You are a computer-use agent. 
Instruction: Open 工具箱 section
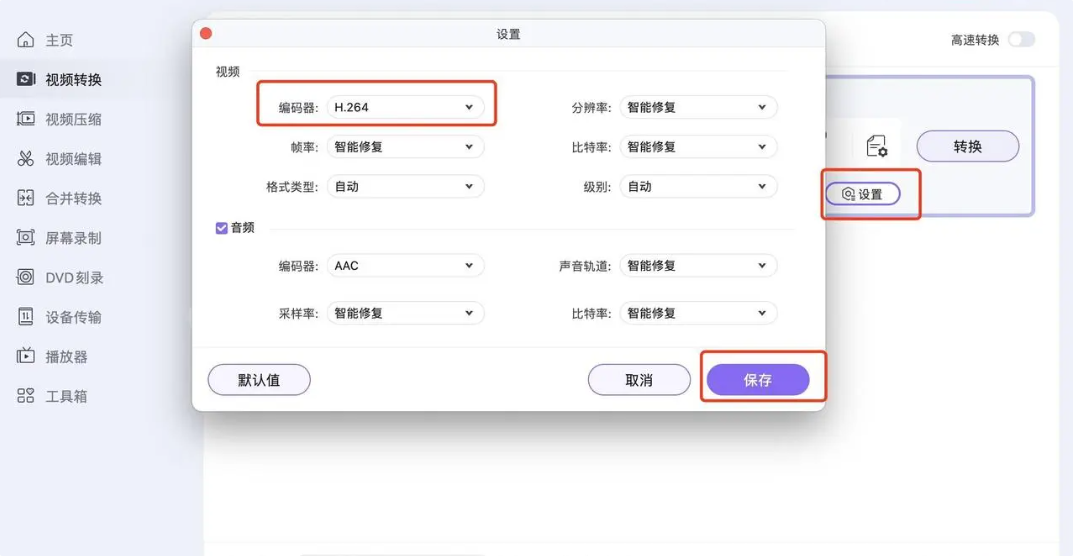pos(66,396)
